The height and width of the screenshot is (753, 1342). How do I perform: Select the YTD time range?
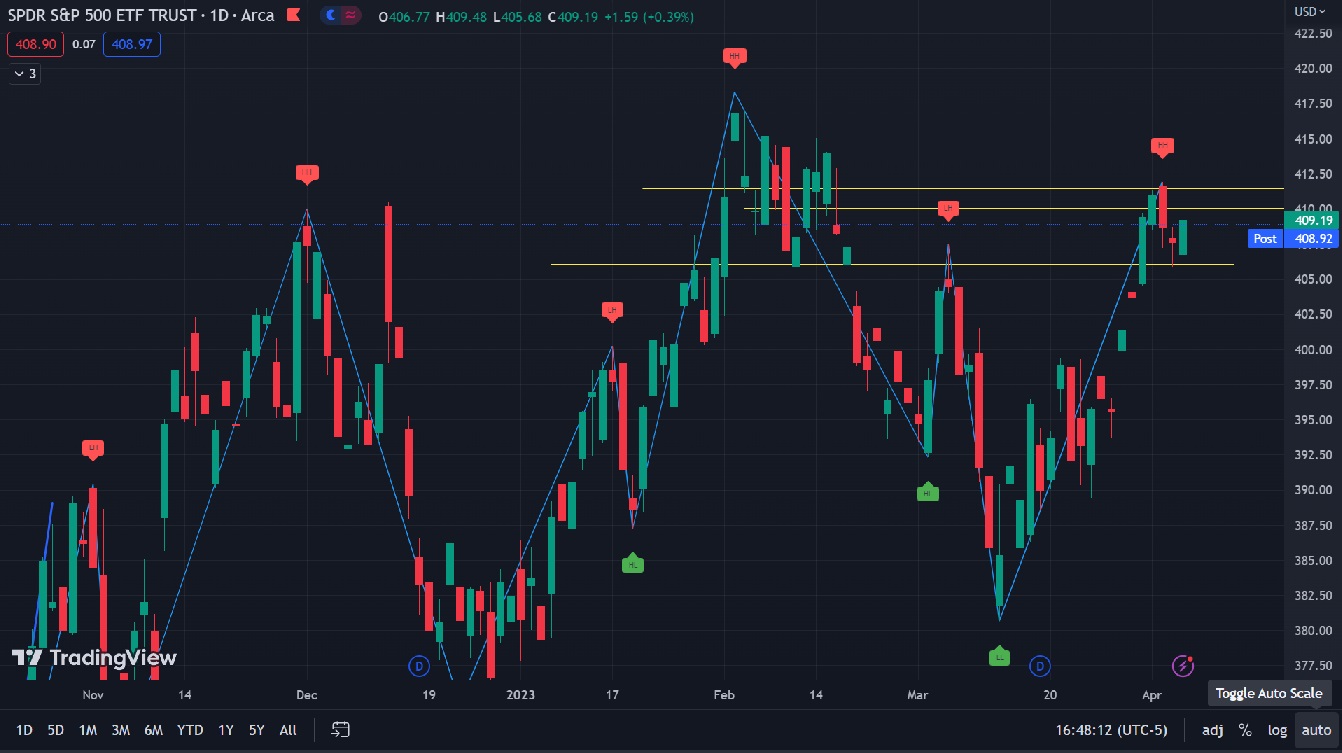tap(190, 730)
